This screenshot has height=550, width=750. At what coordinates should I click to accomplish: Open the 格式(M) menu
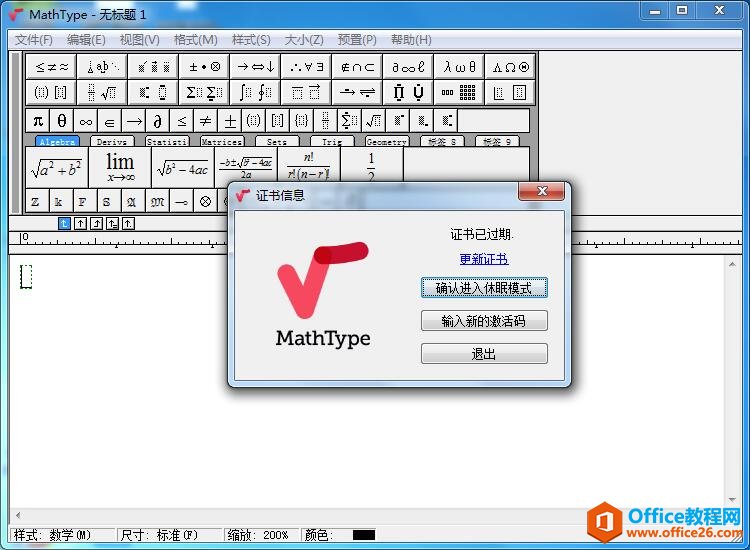(x=196, y=40)
